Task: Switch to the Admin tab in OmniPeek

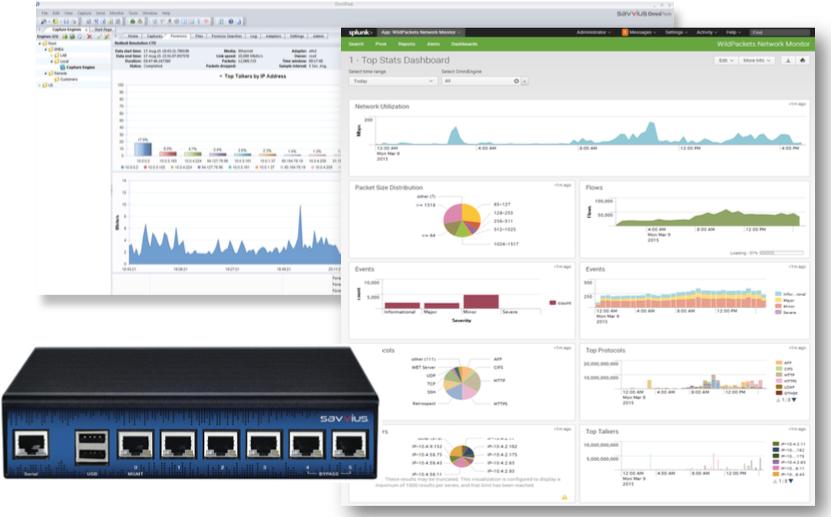Action: (318, 36)
